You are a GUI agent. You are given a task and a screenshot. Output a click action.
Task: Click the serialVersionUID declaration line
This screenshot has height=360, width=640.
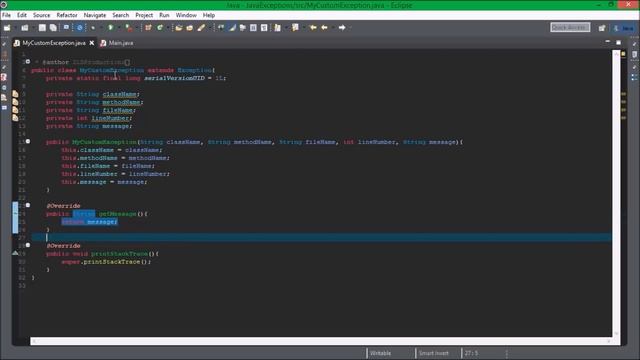136,78
